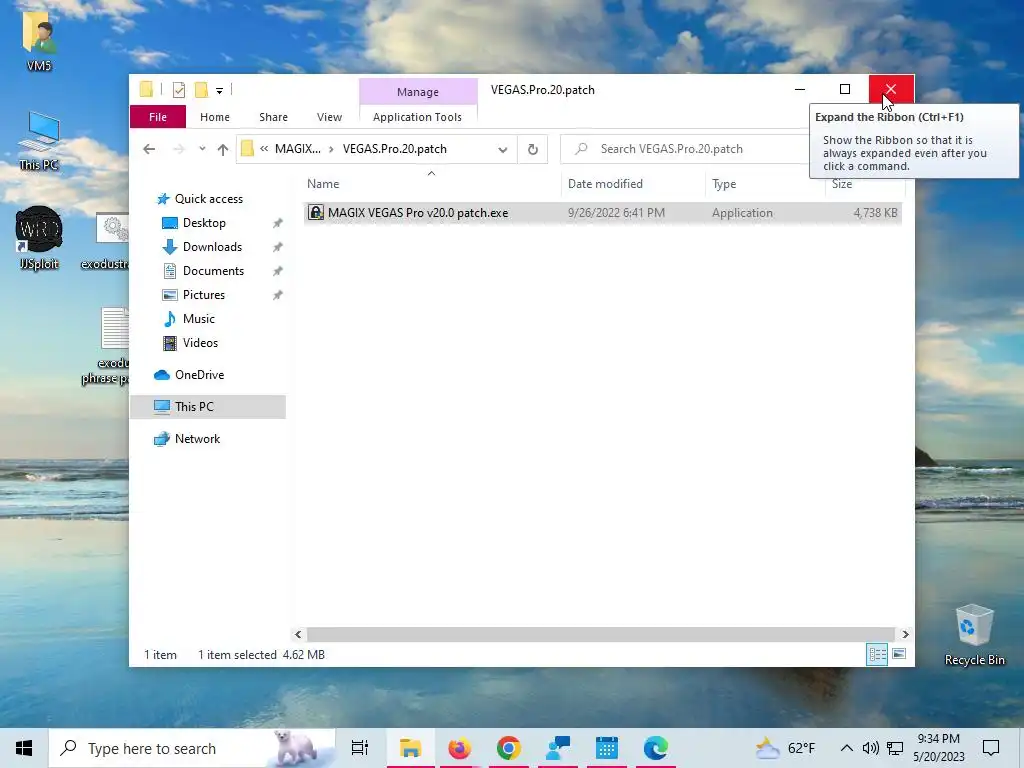Open the Recent locations dropdown arrow
Screen dimensions: 1024x768
click(202, 149)
